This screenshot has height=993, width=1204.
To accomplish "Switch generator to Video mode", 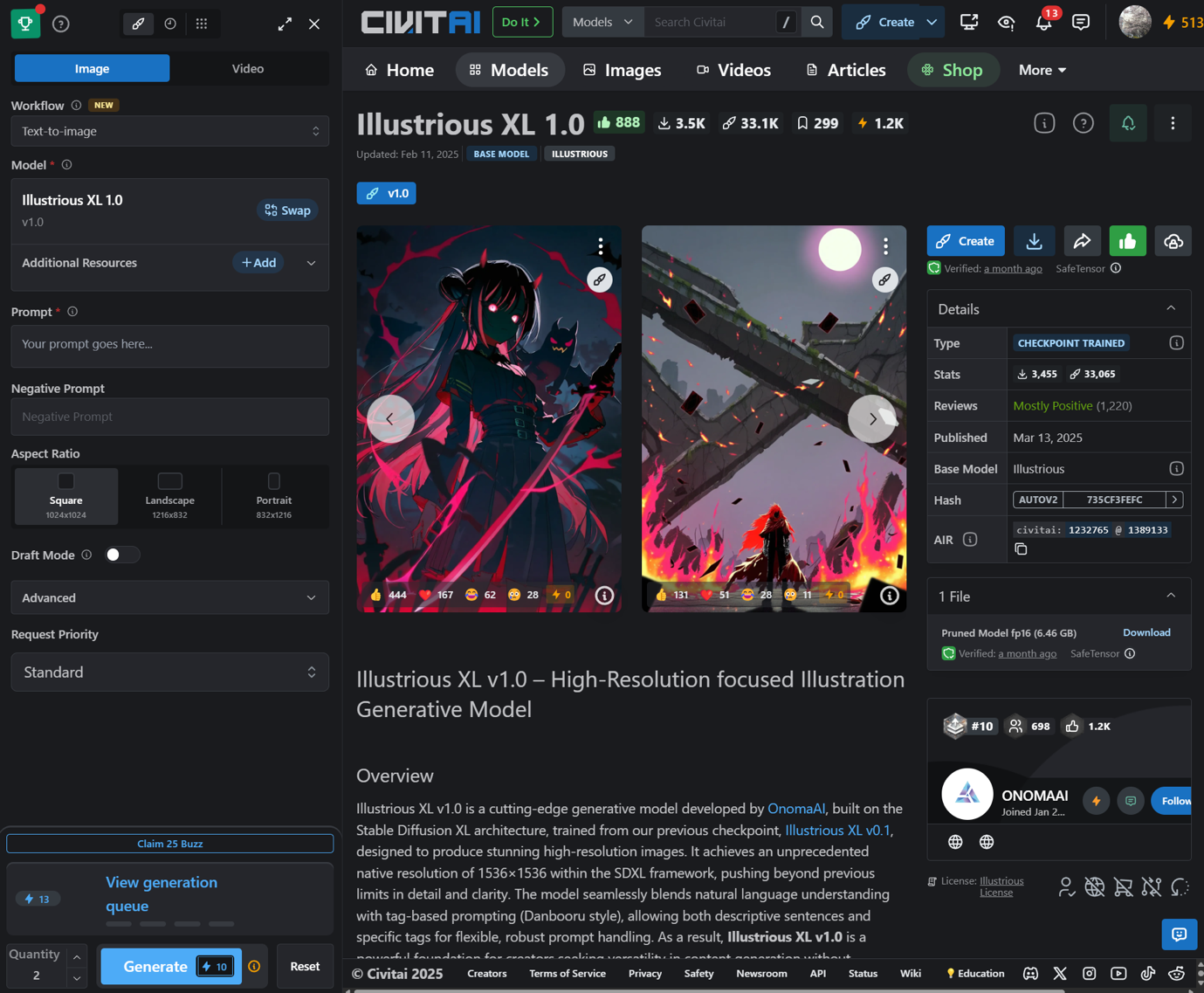I will [248, 68].
